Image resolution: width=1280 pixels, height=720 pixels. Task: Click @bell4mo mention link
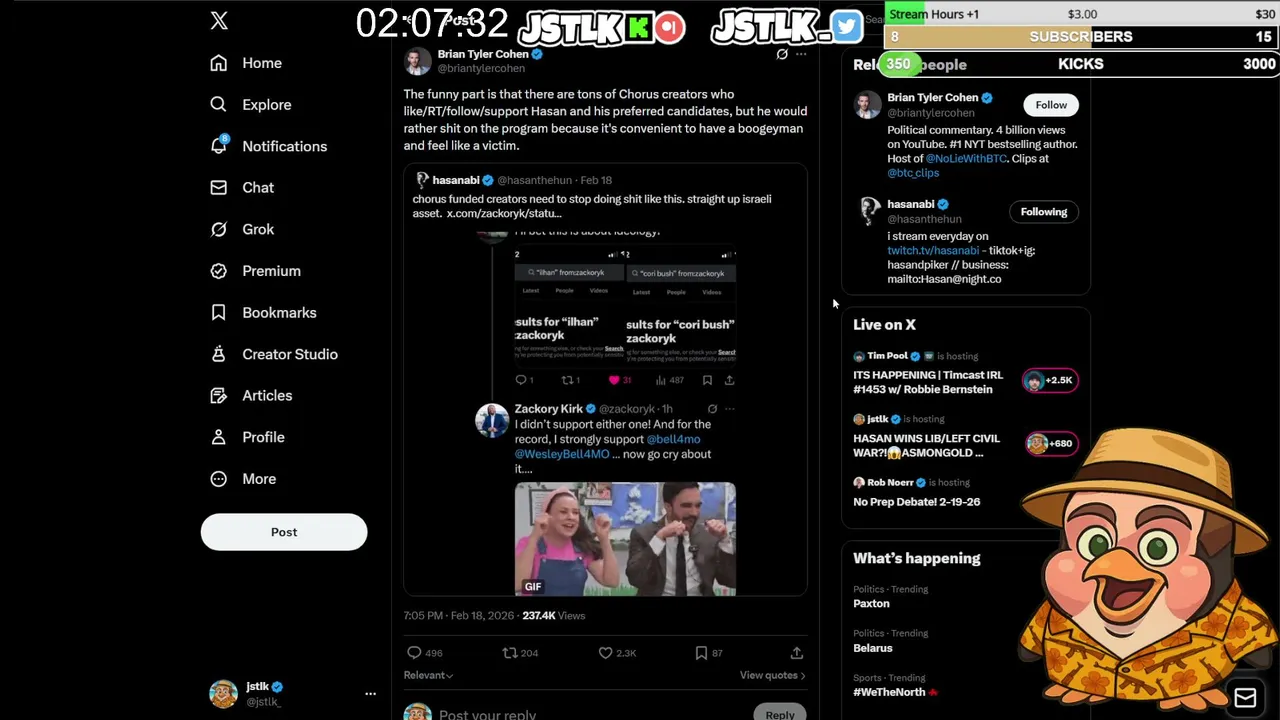[x=673, y=439]
